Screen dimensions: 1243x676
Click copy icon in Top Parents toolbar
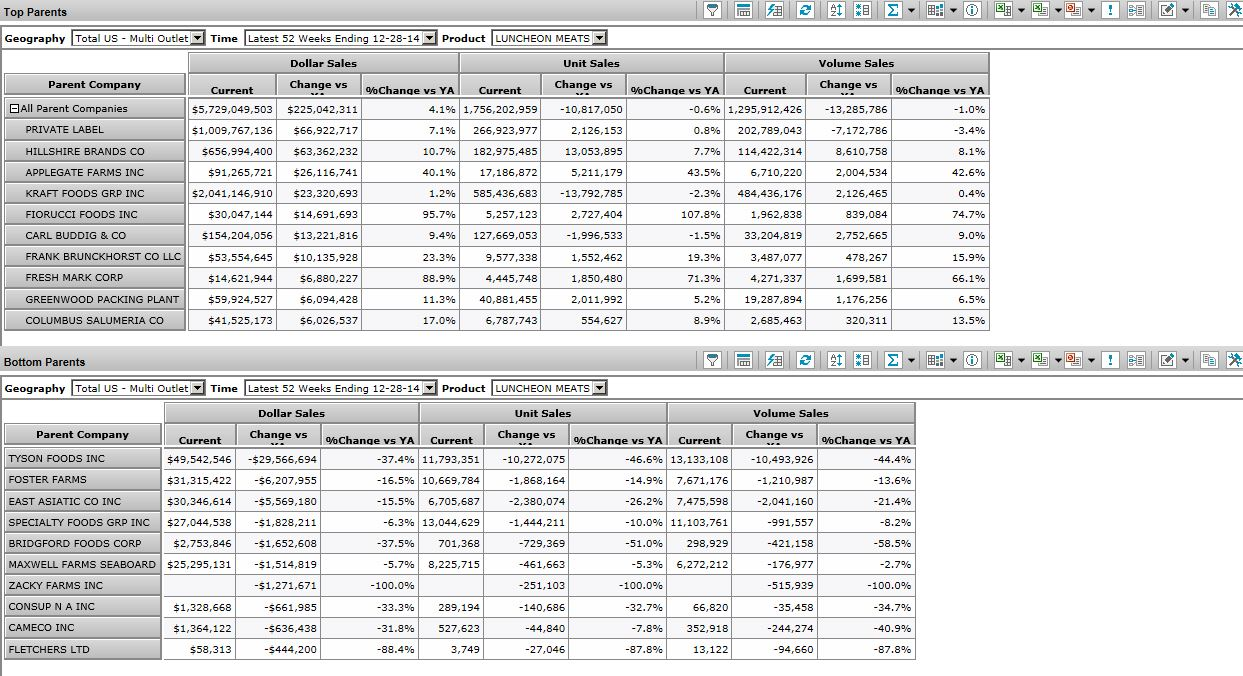coord(1209,10)
